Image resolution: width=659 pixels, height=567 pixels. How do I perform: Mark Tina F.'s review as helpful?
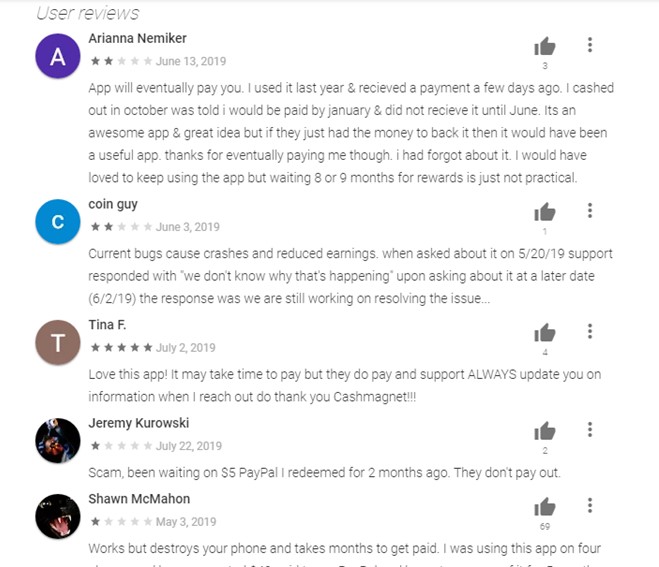[x=545, y=332]
